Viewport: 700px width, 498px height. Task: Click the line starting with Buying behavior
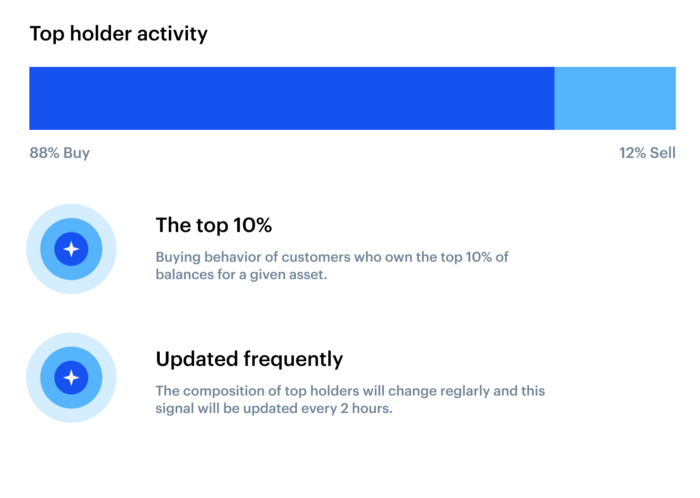click(x=332, y=257)
